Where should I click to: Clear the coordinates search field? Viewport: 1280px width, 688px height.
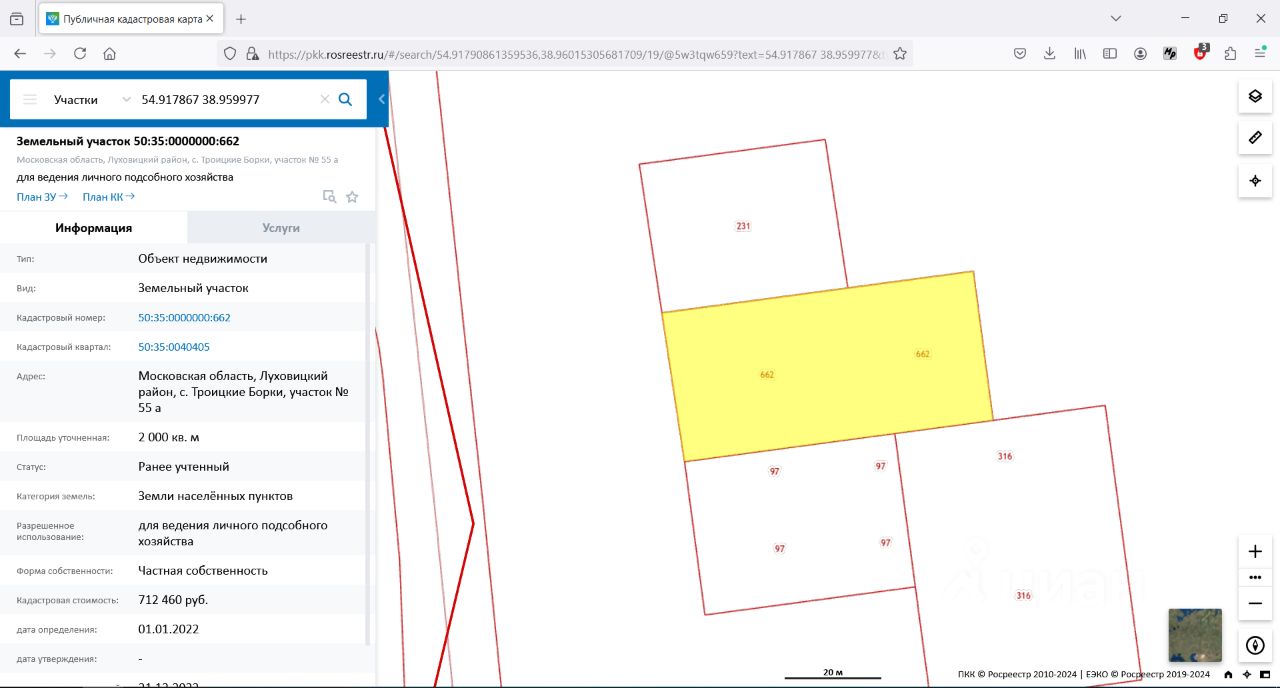click(x=324, y=99)
